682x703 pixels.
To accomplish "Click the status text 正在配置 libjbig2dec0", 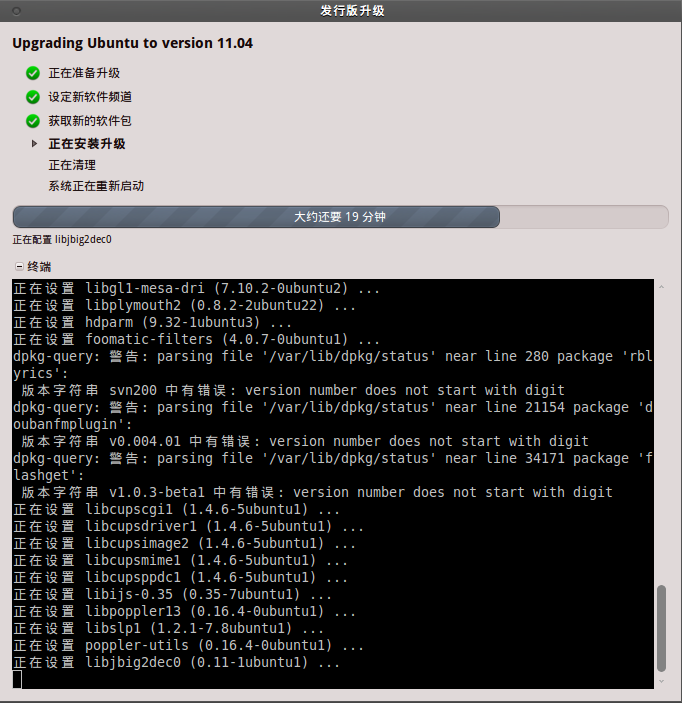I will click(62, 240).
